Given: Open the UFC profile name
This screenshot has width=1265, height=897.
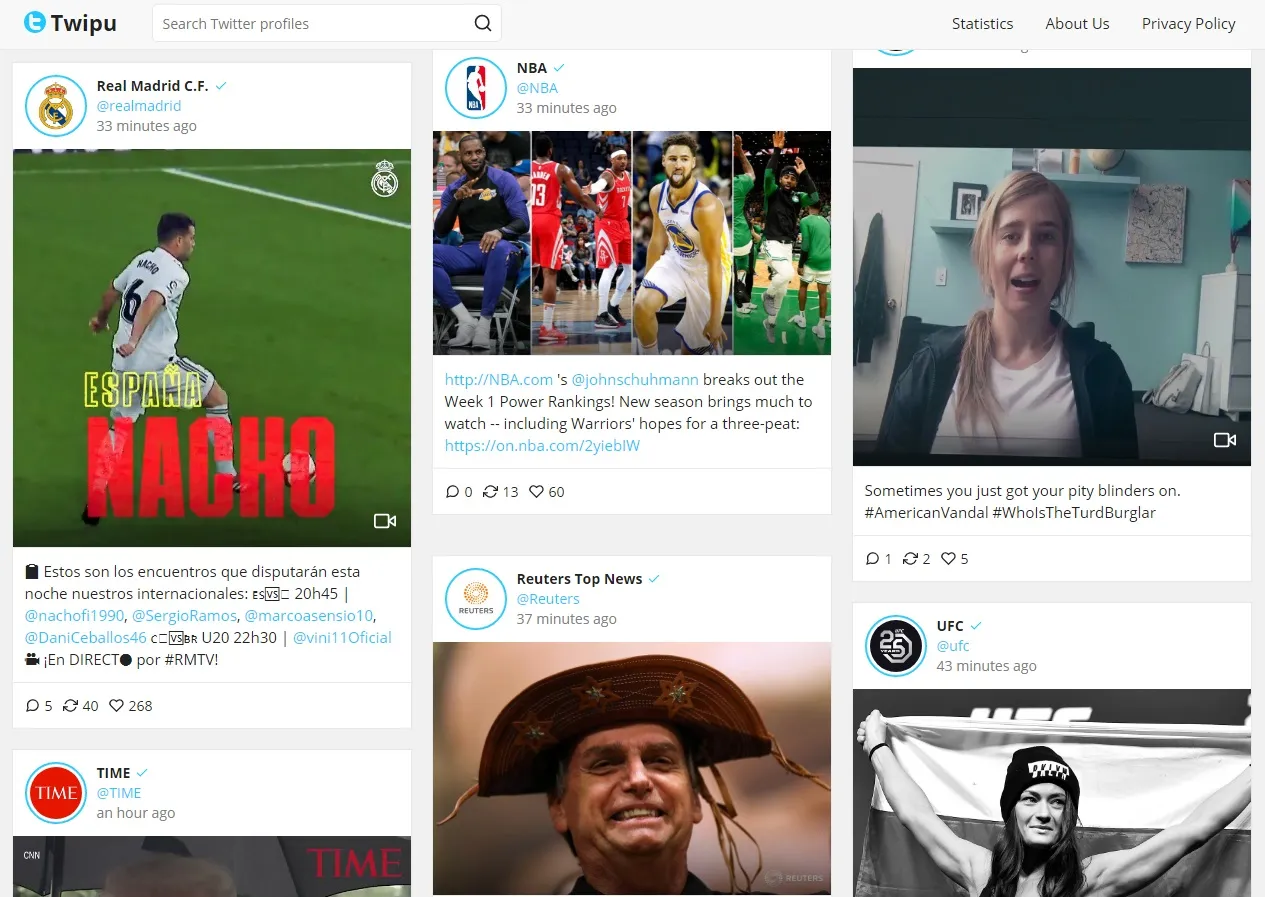Looking at the screenshot, I should click(950, 626).
